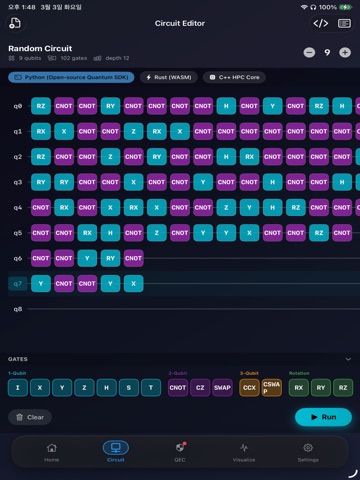Screen dimensions: 360x480
Task: Select the Z gate on q5
Action: [x=157, y=233]
